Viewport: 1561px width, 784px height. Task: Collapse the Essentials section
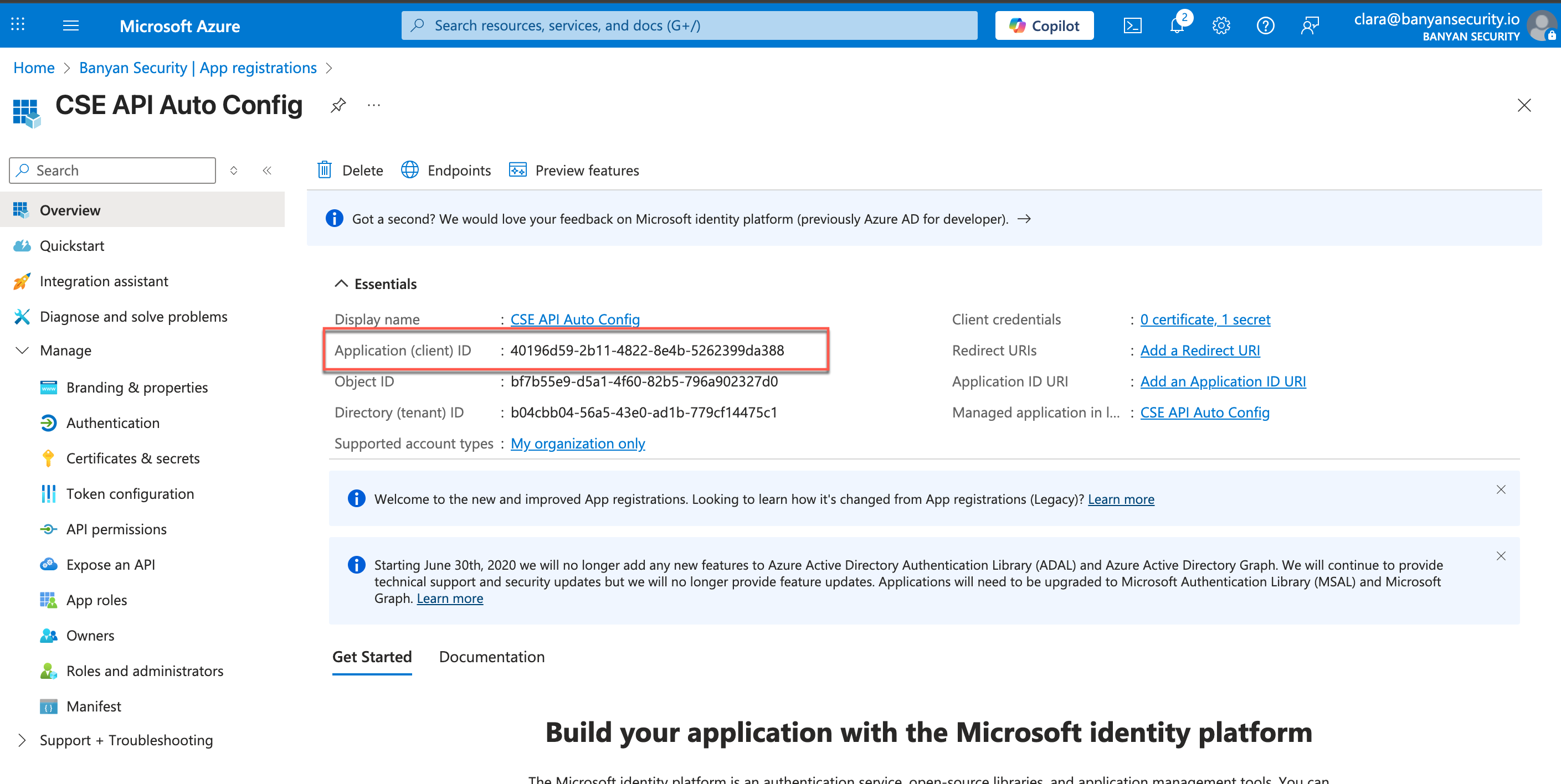(x=341, y=283)
